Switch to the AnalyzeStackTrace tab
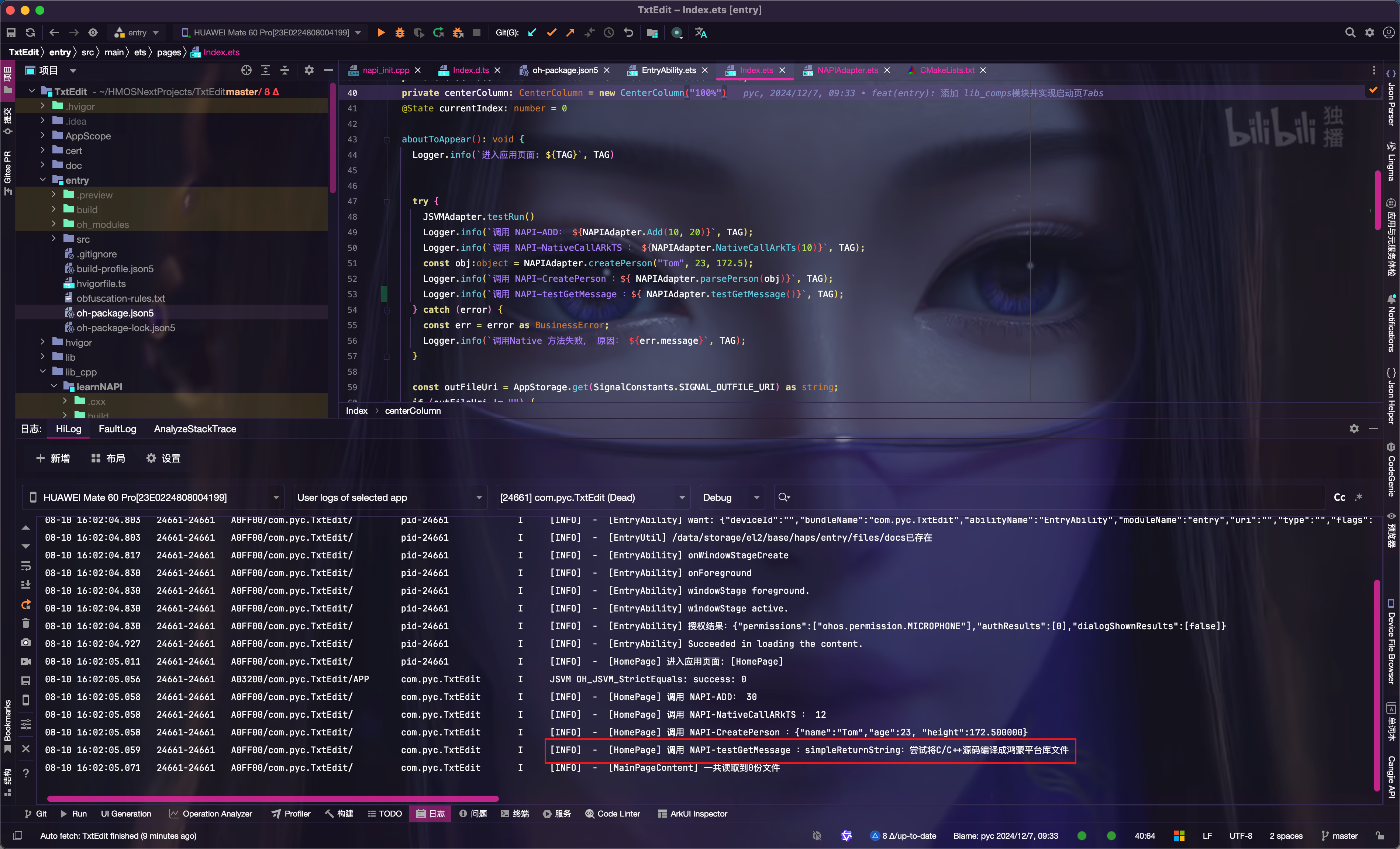The width and height of the screenshot is (1400, 849). click(x=195, y=429)
